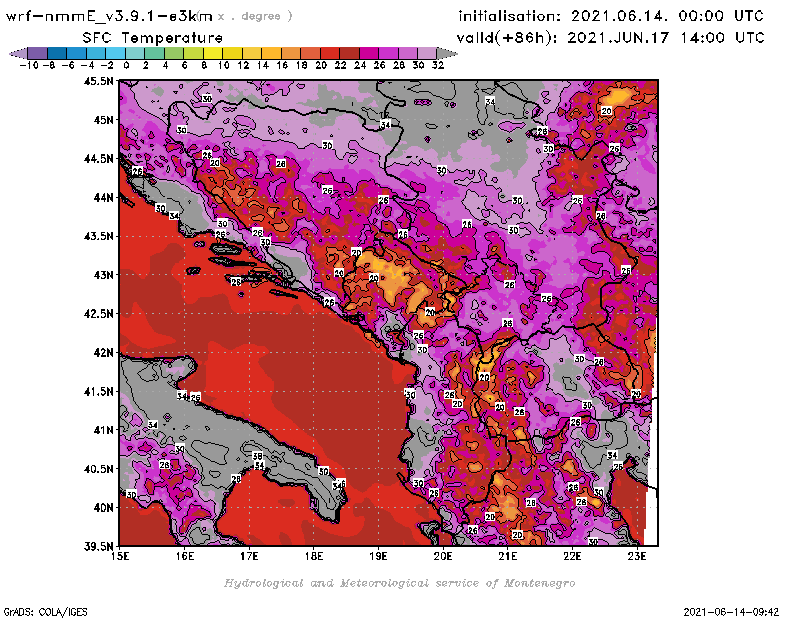Select the 18E longitude label
The height and width of the screenshot is (618, 800).
click(x=314, y=556)
